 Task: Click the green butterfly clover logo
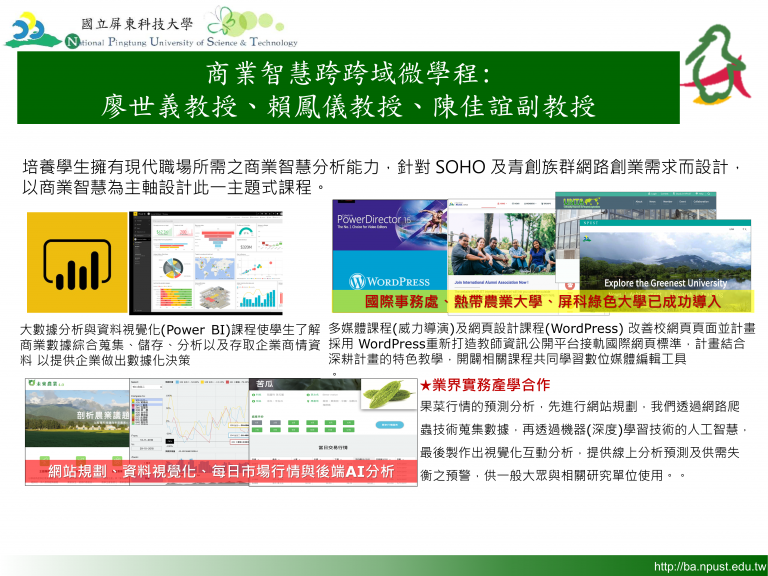tap(243, 22)
